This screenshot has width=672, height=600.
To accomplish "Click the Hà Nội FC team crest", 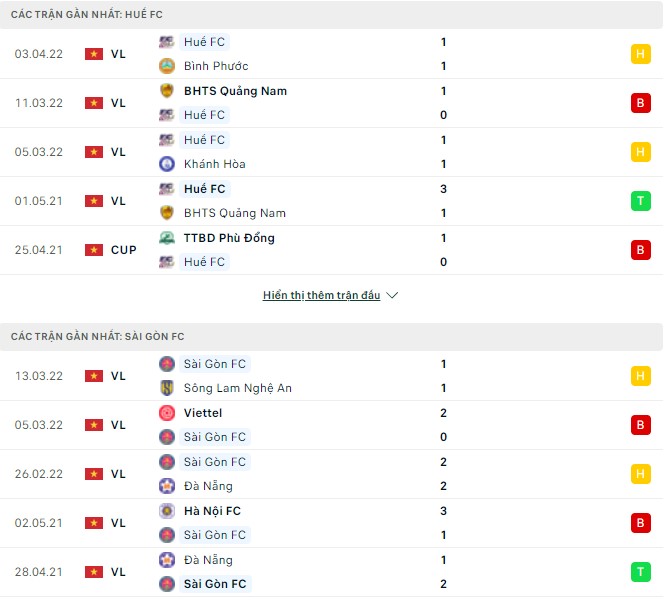I will (x=167, y=511).
